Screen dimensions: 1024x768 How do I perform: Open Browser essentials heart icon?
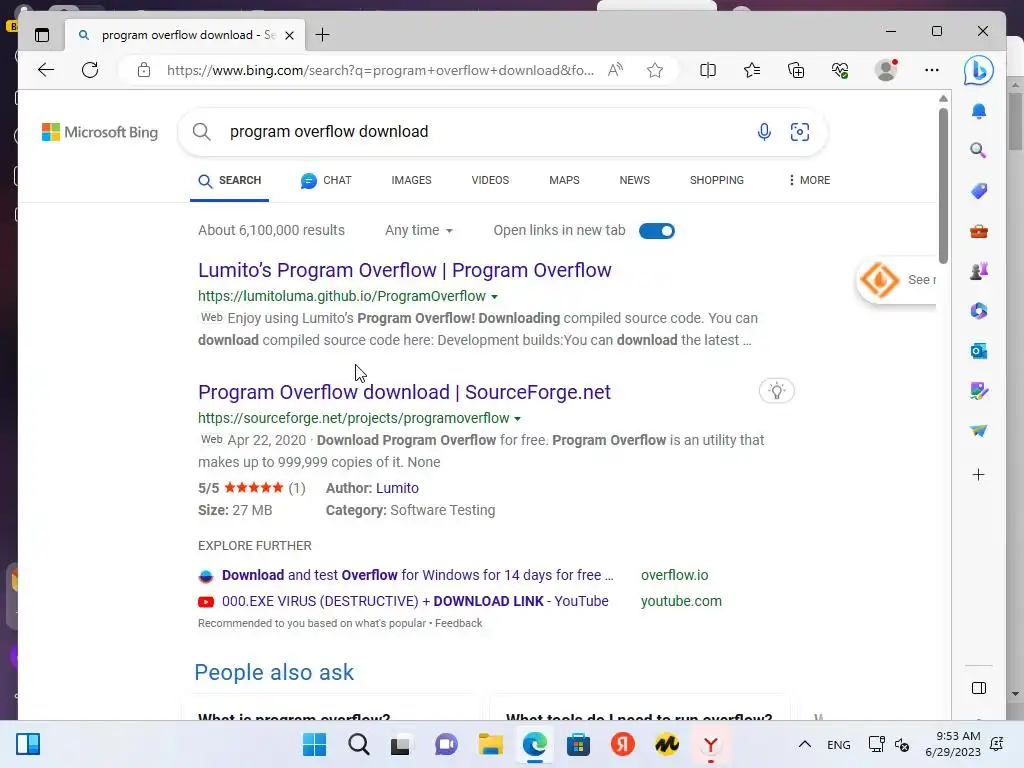point(840,70)
